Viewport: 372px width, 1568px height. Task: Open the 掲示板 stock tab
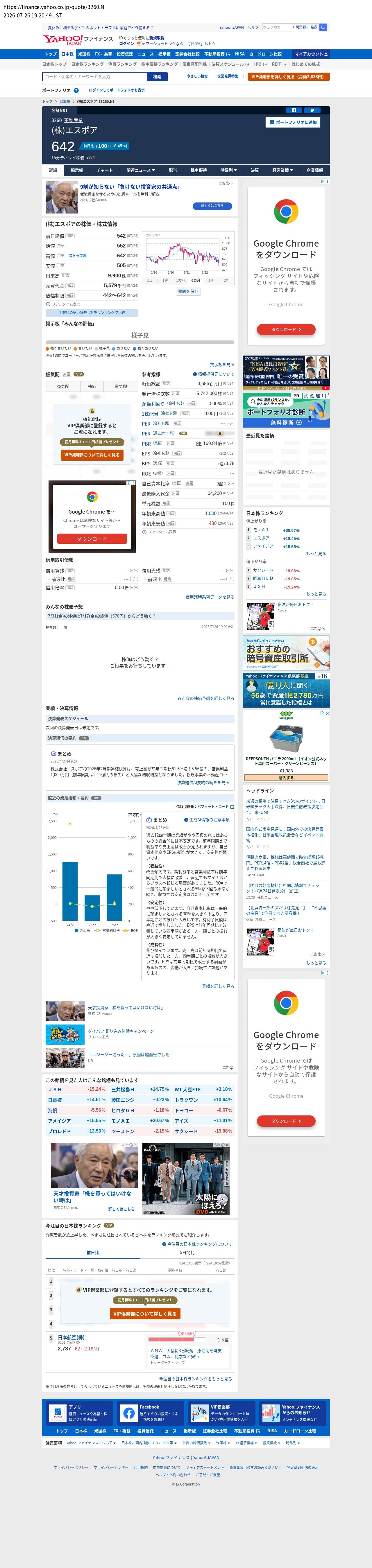coord(77,171)
